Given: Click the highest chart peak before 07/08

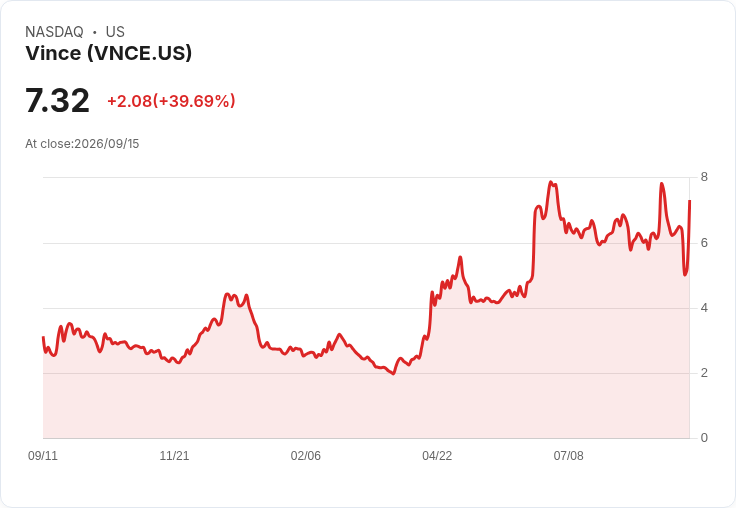Looking at the screenshot, I should (x=551, y=182).
